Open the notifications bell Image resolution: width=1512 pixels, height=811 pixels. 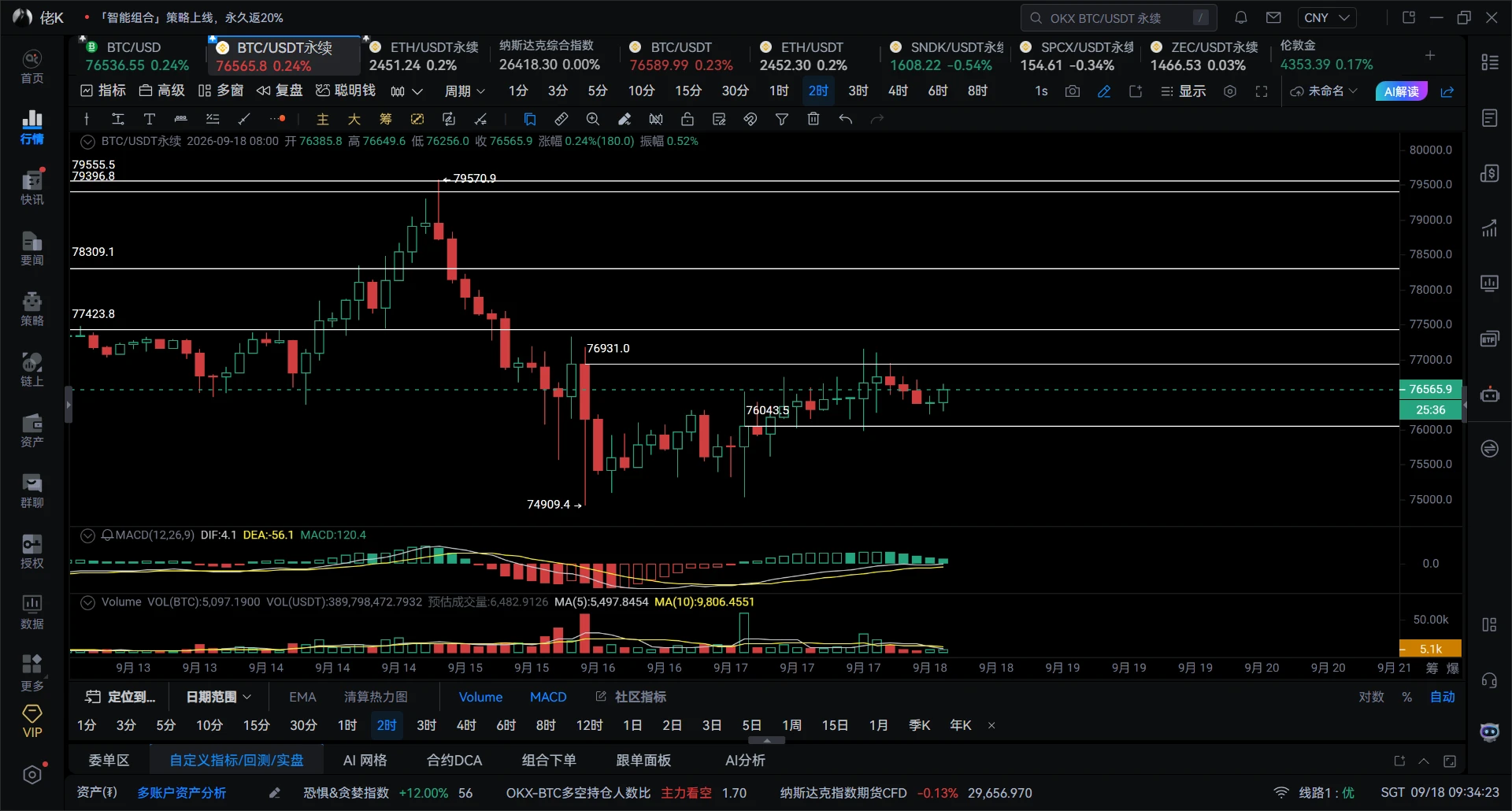click(1241, 17)
